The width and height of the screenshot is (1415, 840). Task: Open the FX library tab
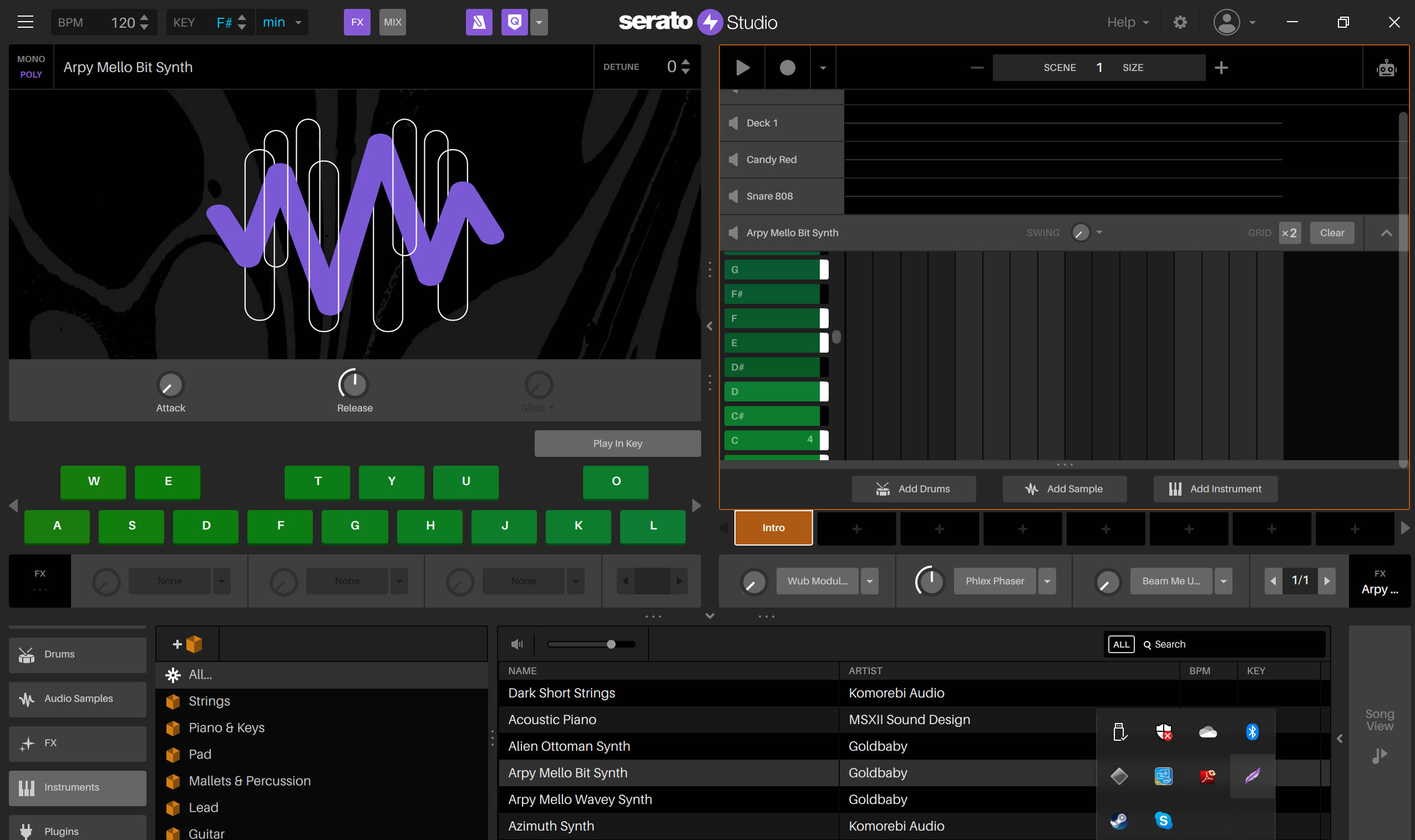click(x=78, y=743)
